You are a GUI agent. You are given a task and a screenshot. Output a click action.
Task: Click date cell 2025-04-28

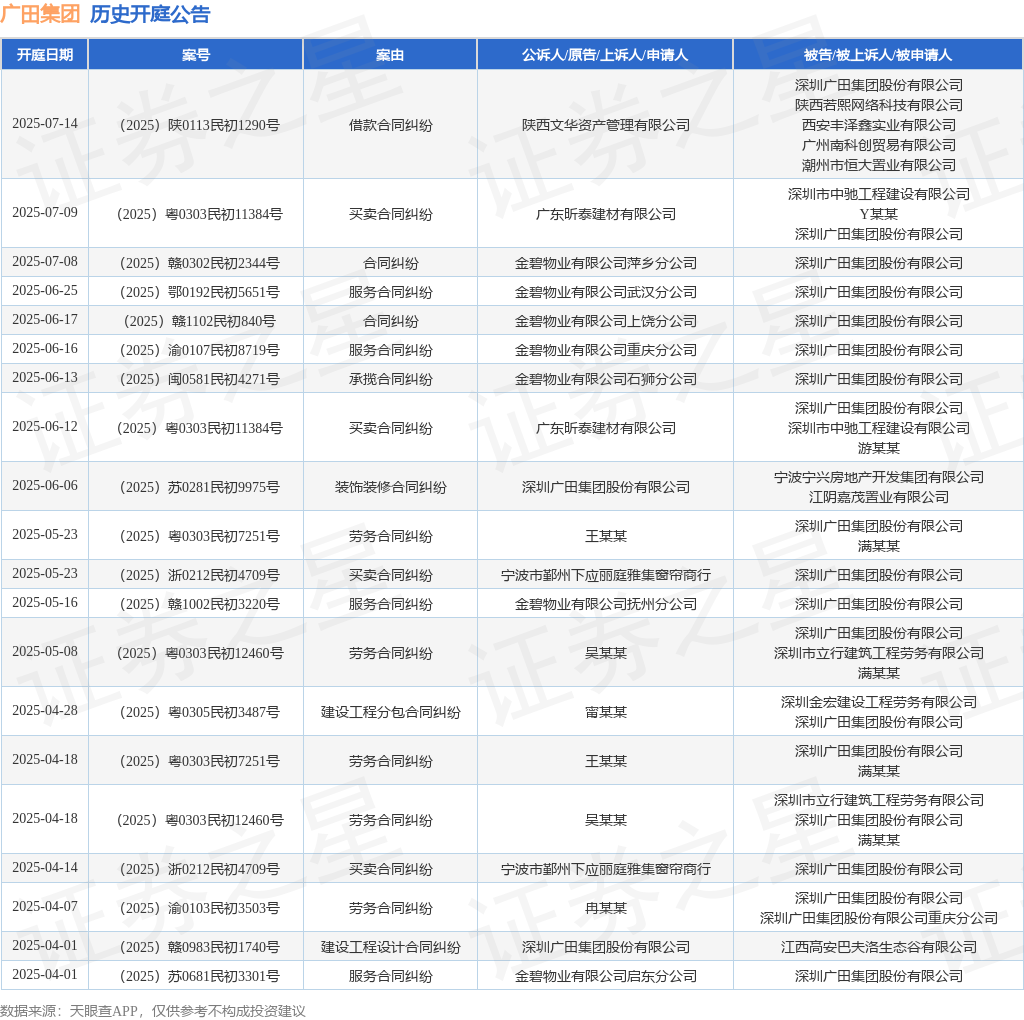coord(44,710)
